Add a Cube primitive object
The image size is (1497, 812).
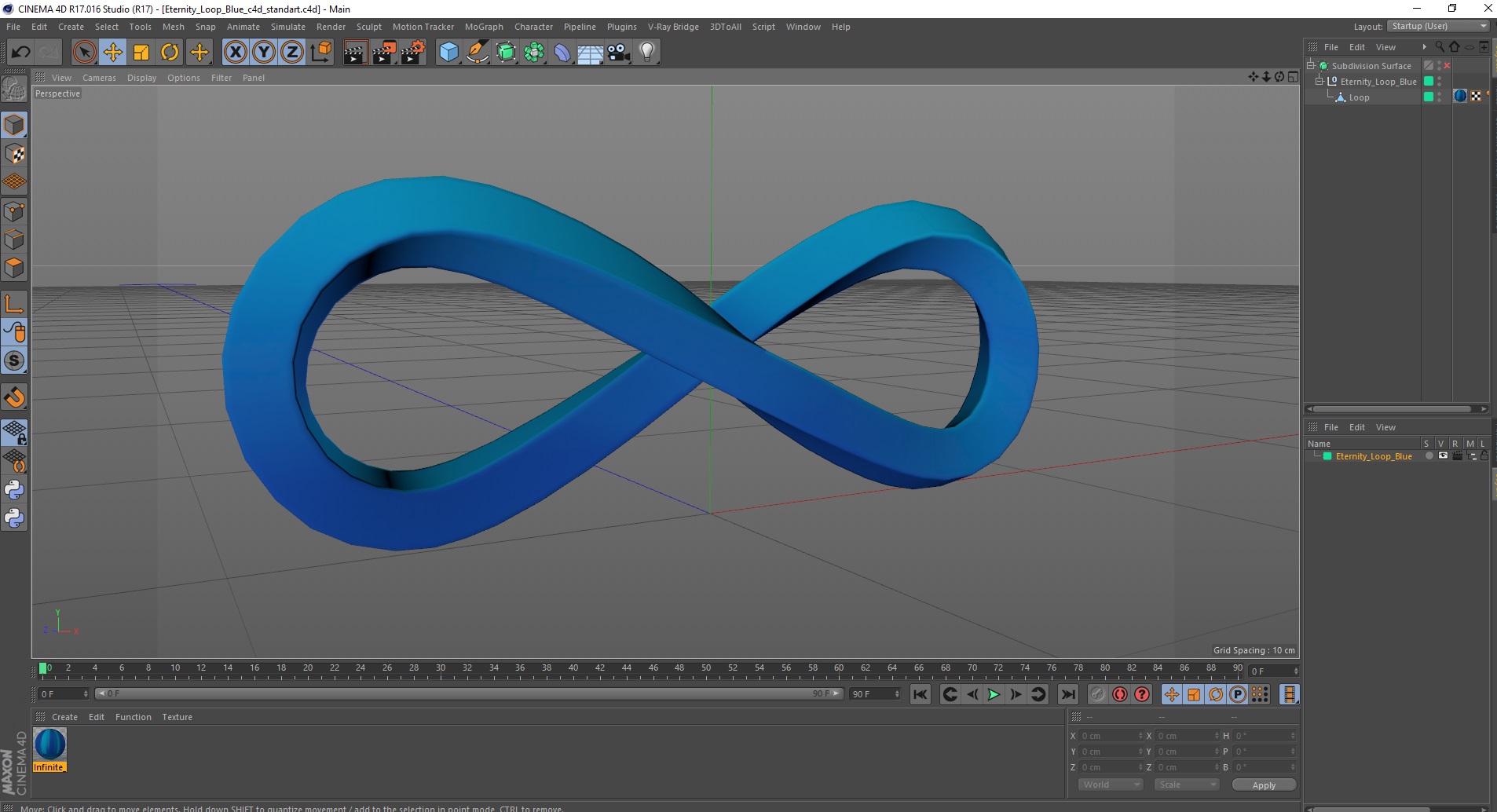point(448,53)
